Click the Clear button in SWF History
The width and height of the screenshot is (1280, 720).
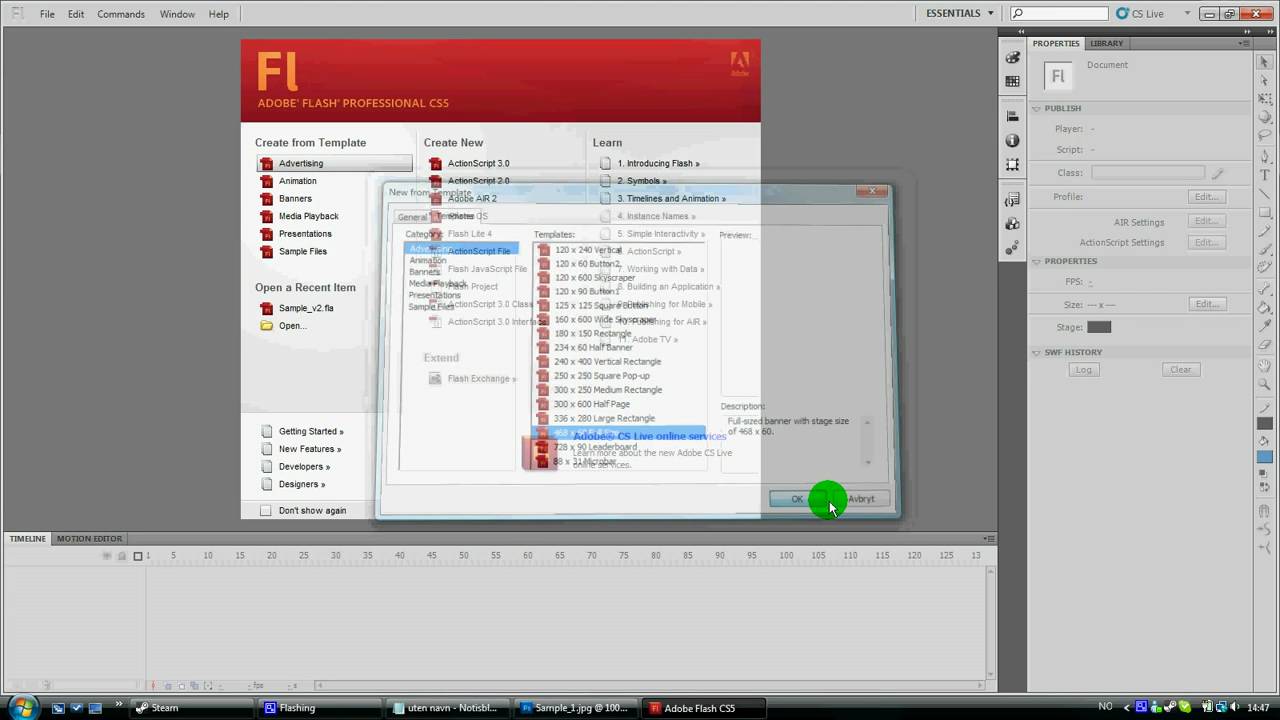tap(1181, 369)
